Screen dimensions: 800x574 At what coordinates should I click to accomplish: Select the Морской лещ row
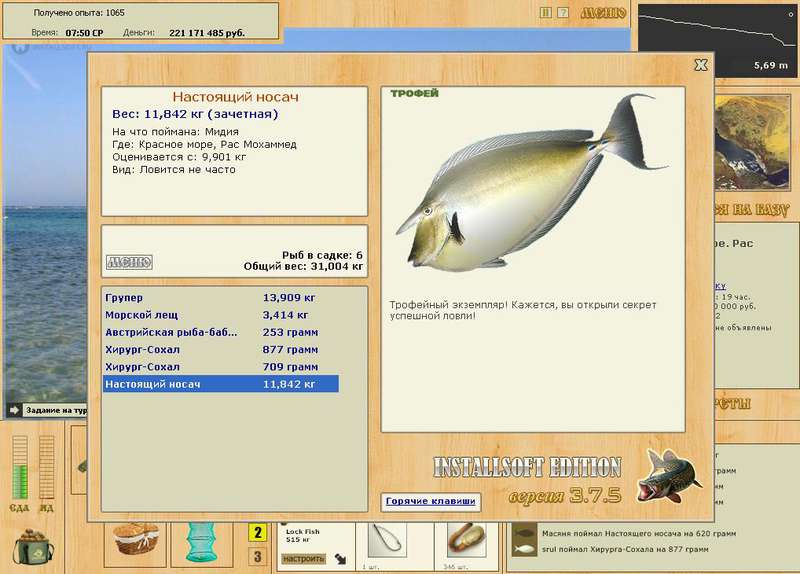click(221, 315)
